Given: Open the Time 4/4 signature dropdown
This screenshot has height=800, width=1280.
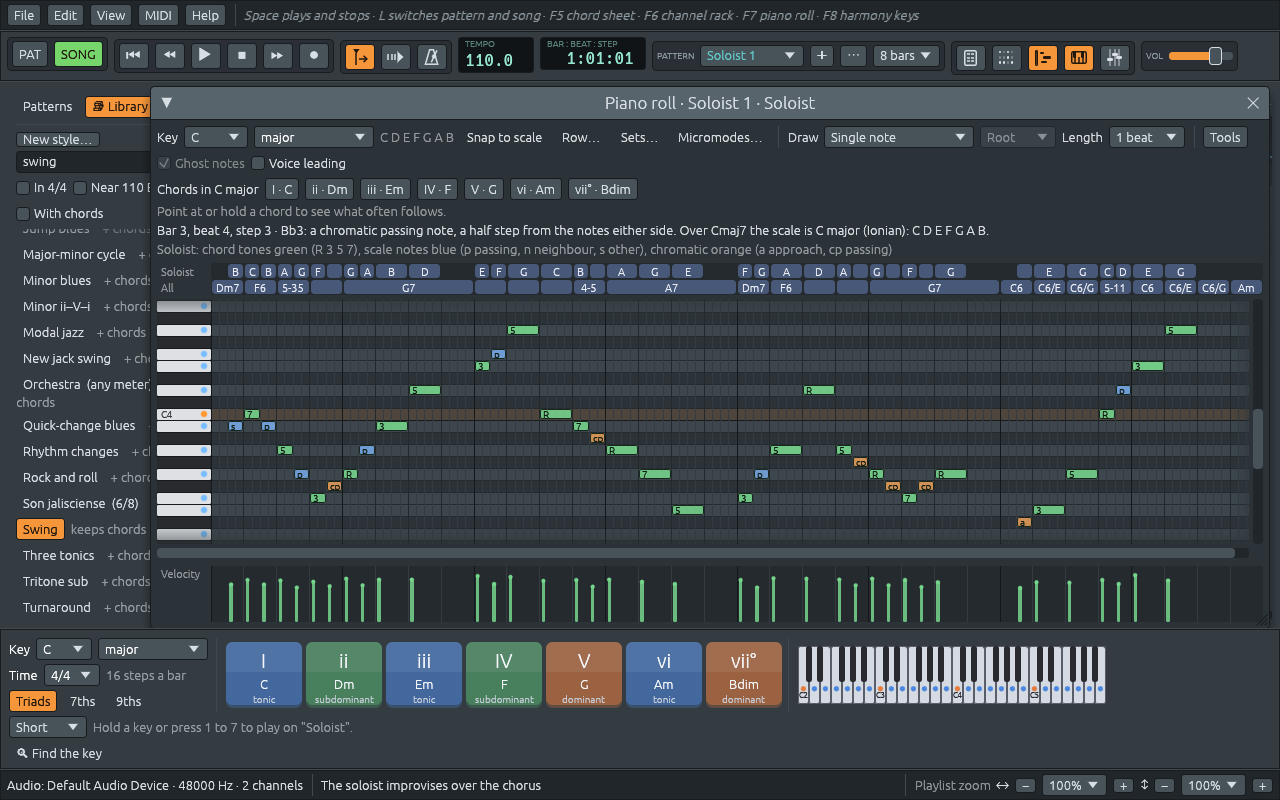Looking at the screenshot, I should 72,675.
